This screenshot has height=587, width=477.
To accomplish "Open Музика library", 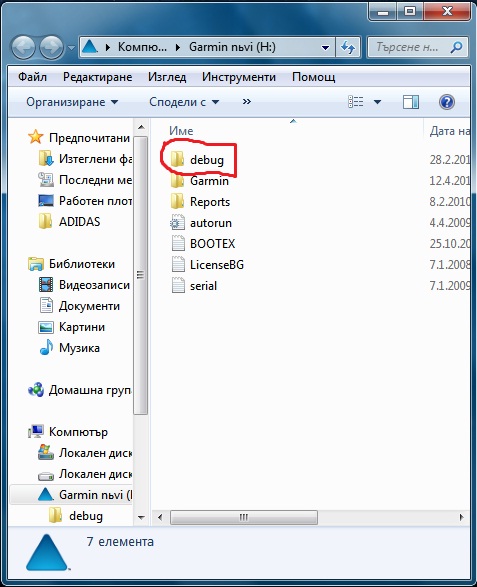I will (x=79, y=348).
